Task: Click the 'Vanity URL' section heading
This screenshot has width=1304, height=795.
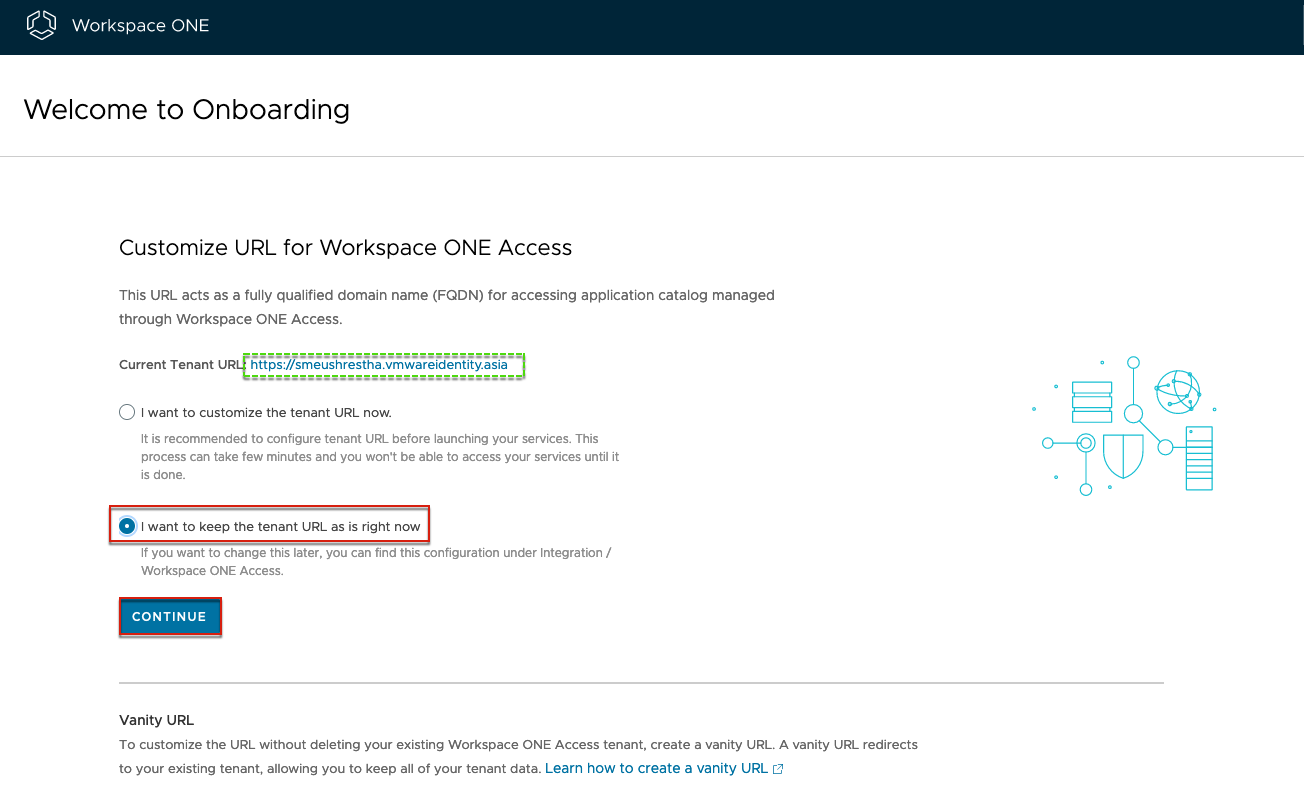Action: [x=156, y=720]
